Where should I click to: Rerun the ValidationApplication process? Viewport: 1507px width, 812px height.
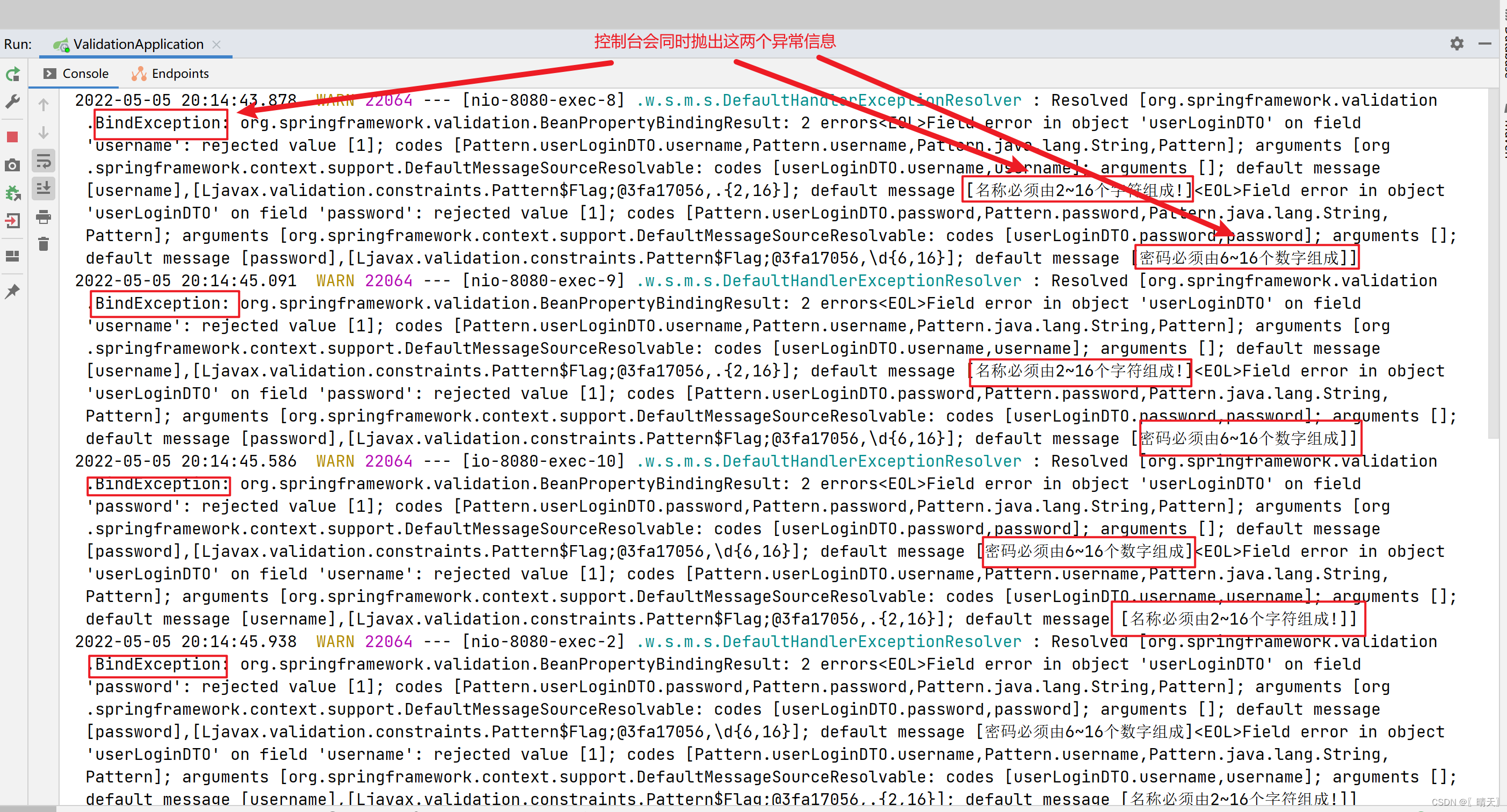coord(13,74)
